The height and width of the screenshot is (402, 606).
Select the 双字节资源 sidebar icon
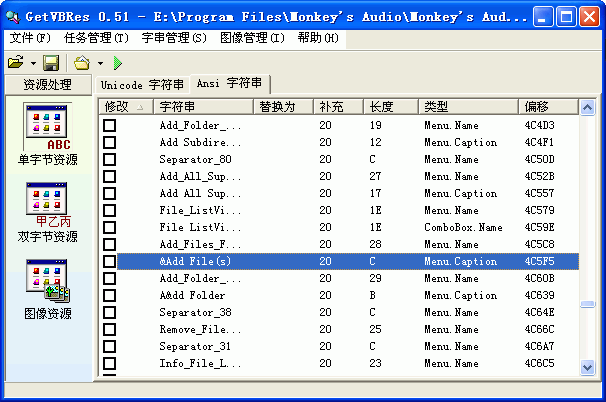tap(47, 212)
